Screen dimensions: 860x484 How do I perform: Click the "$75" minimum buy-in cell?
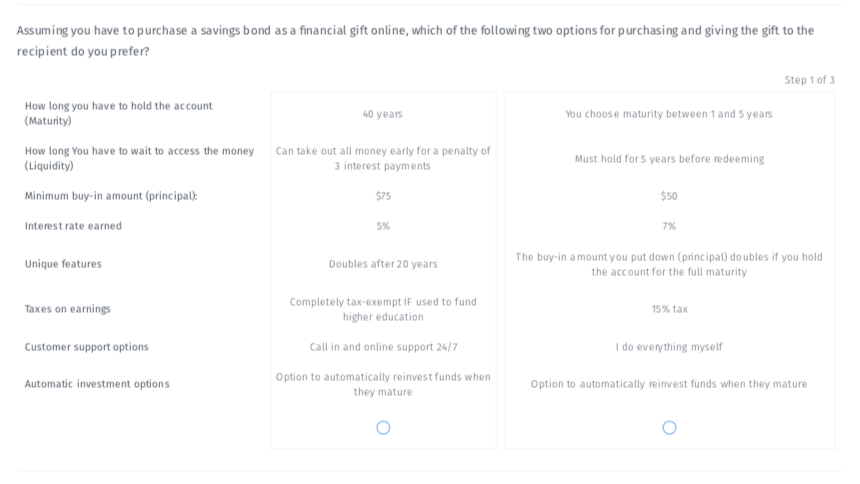point(383,196)
